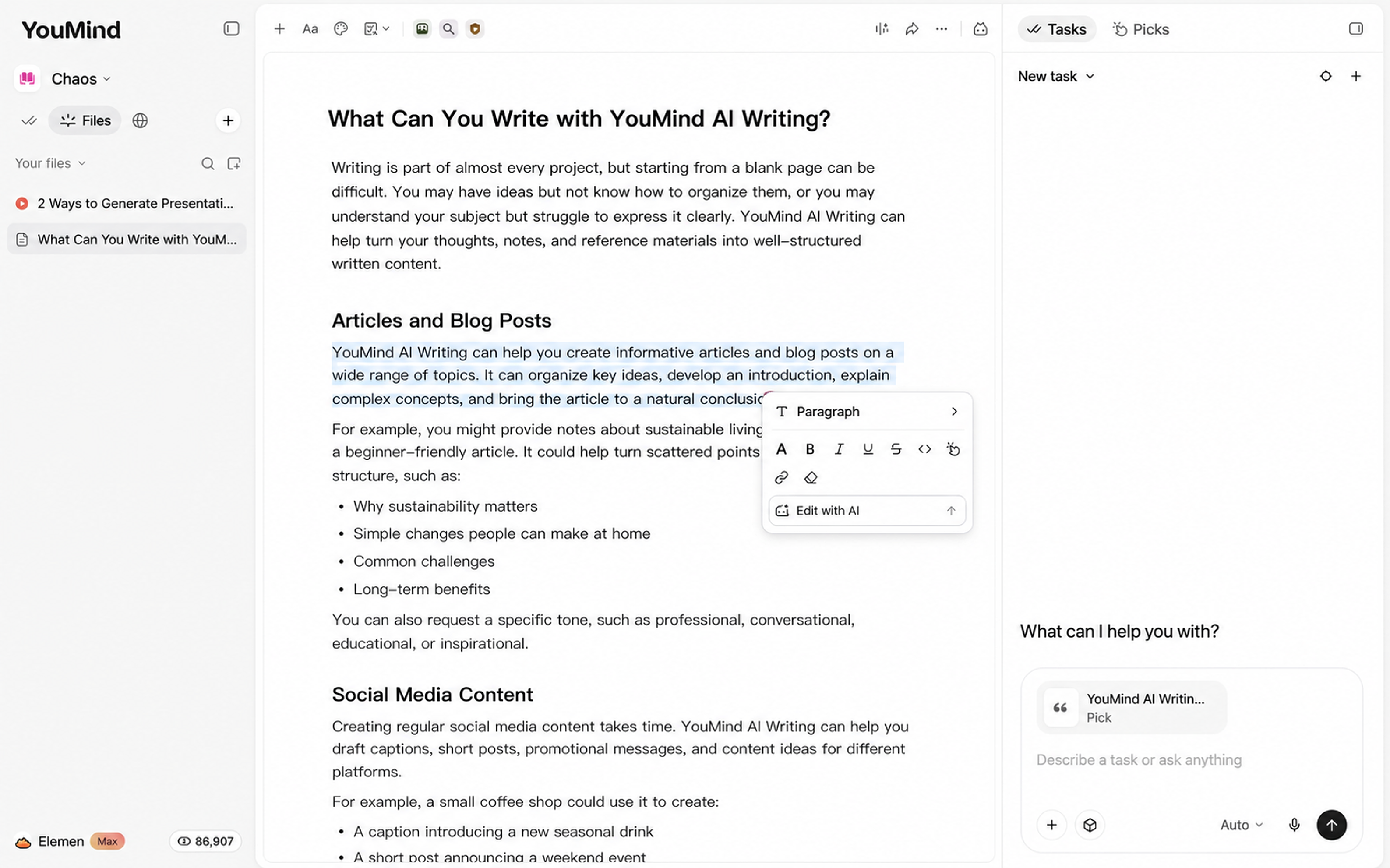
Task: Click the bullet Common challenges
Action: pos(423,561)
